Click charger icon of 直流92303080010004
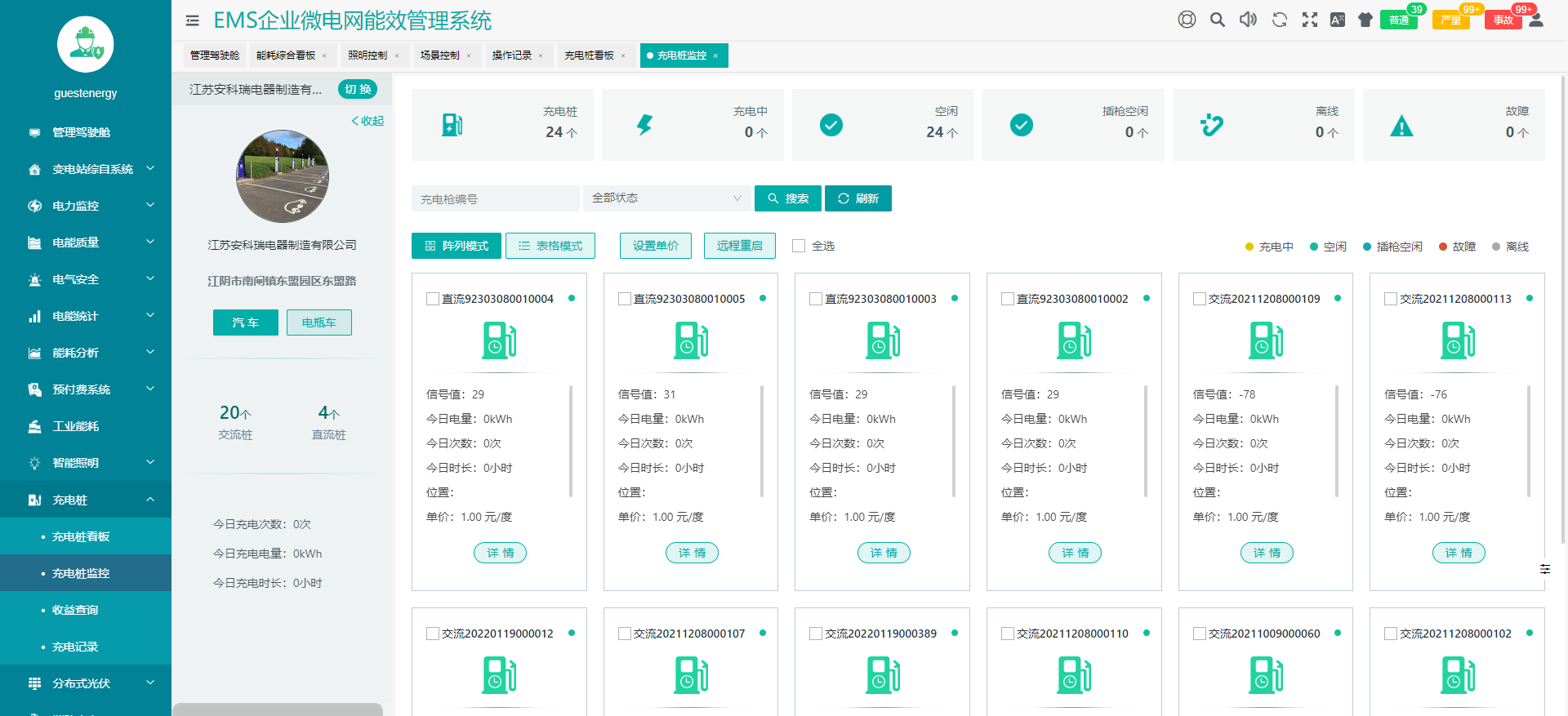The width and height of the screenshot is (1568, 716). click(499, 340)
